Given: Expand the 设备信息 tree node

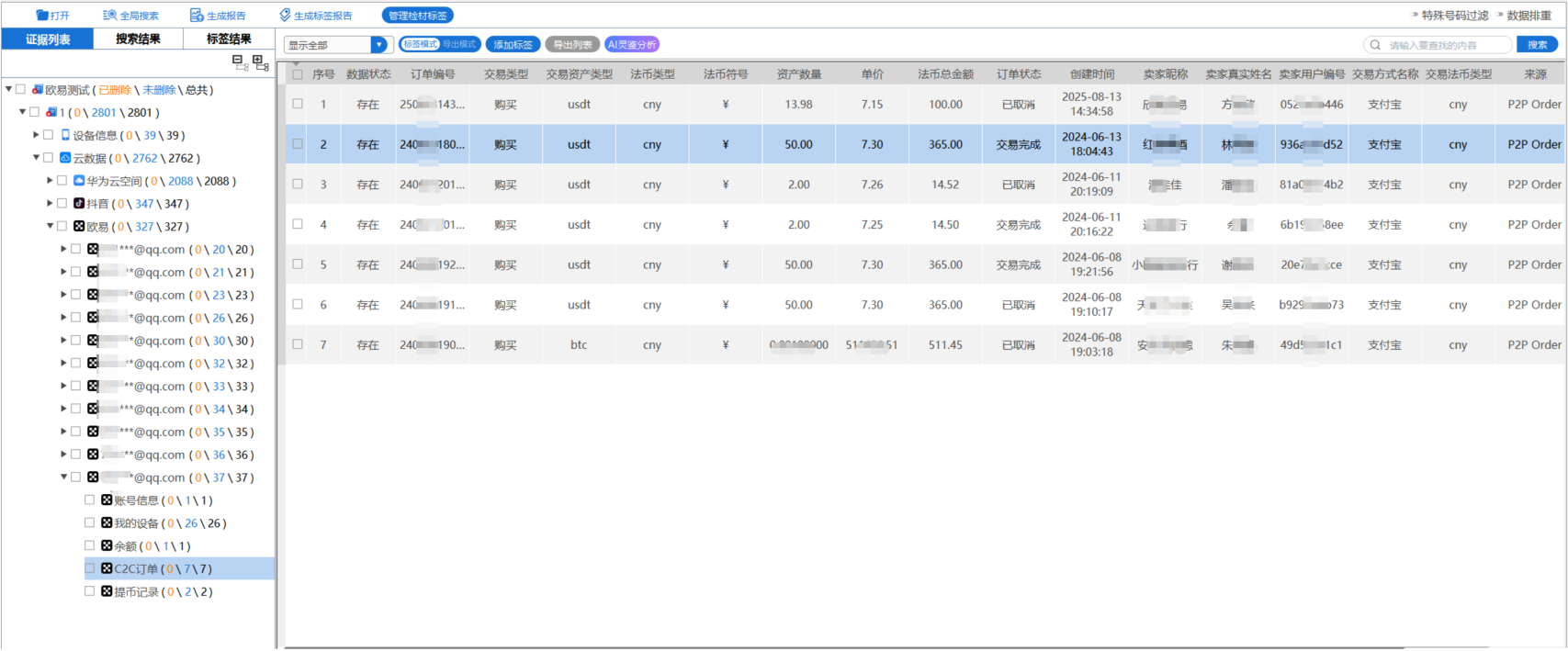Looking at the screenshot, I should pos(37,135).
